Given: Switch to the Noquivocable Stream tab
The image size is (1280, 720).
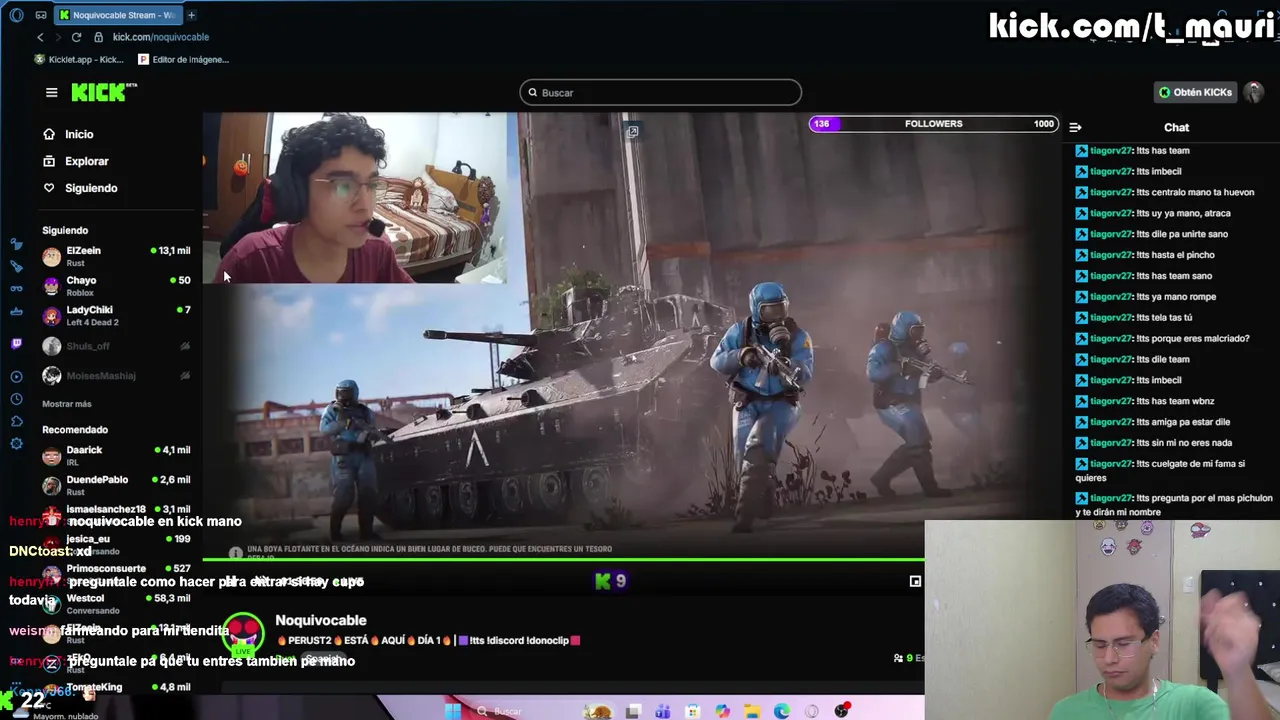Looking at the screenshot, I should (117, 15).
